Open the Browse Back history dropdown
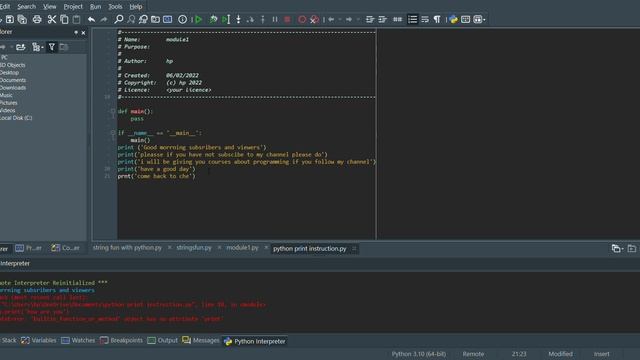640x360 pixels. pyautogui.click(x=340, y=20)
